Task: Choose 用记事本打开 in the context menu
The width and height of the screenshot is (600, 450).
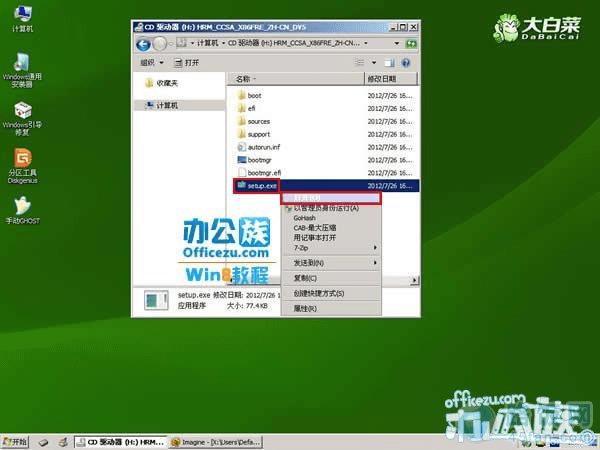Action: pos(331,238)
